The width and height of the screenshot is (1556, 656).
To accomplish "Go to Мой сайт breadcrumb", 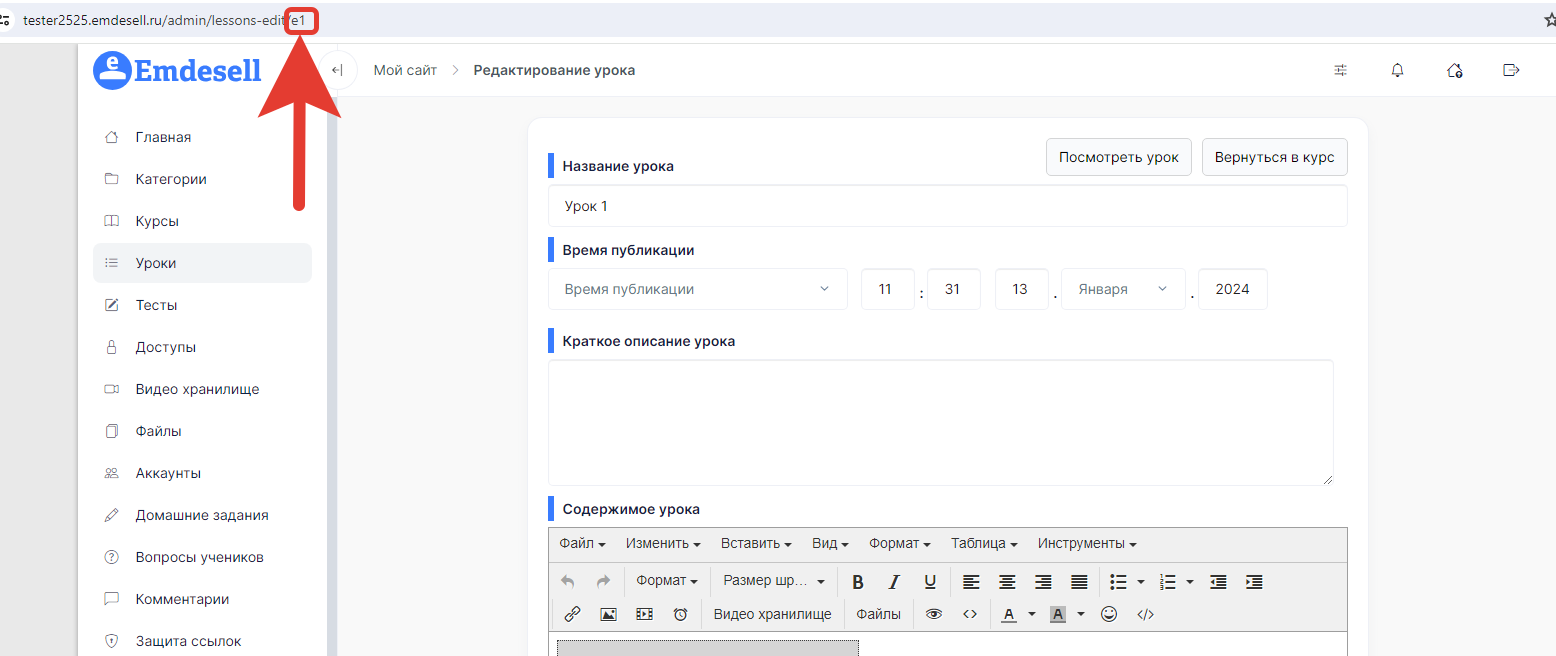I will click(x=405, y=70).
